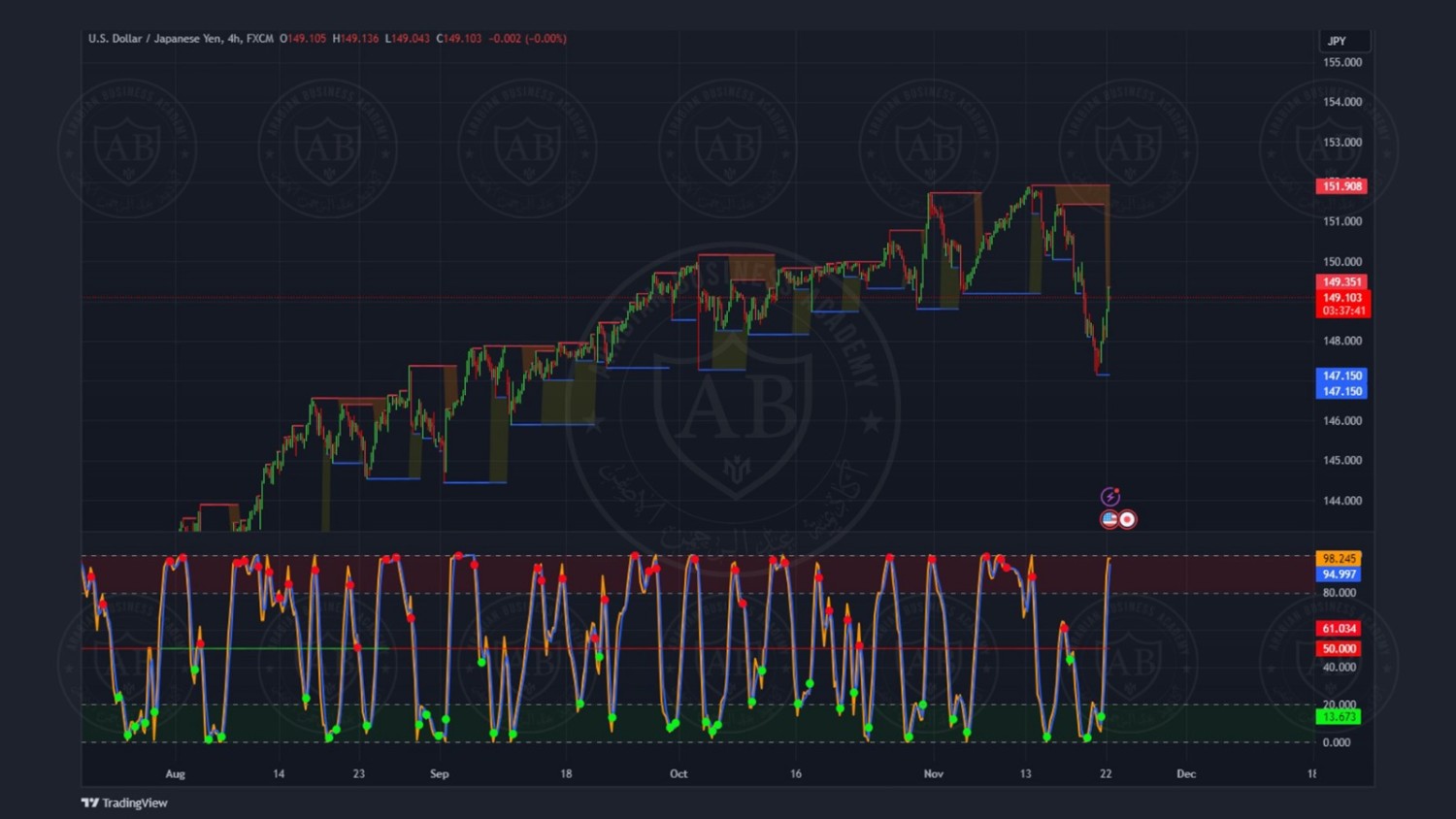Screen dimensions: 1456x819
Task: Click the 155.000 price axis label
Action: [1342, 62]
